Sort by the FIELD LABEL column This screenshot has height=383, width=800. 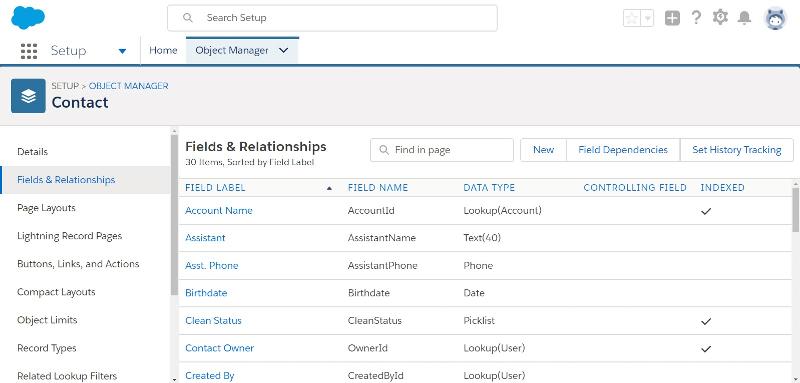[215, 188]
